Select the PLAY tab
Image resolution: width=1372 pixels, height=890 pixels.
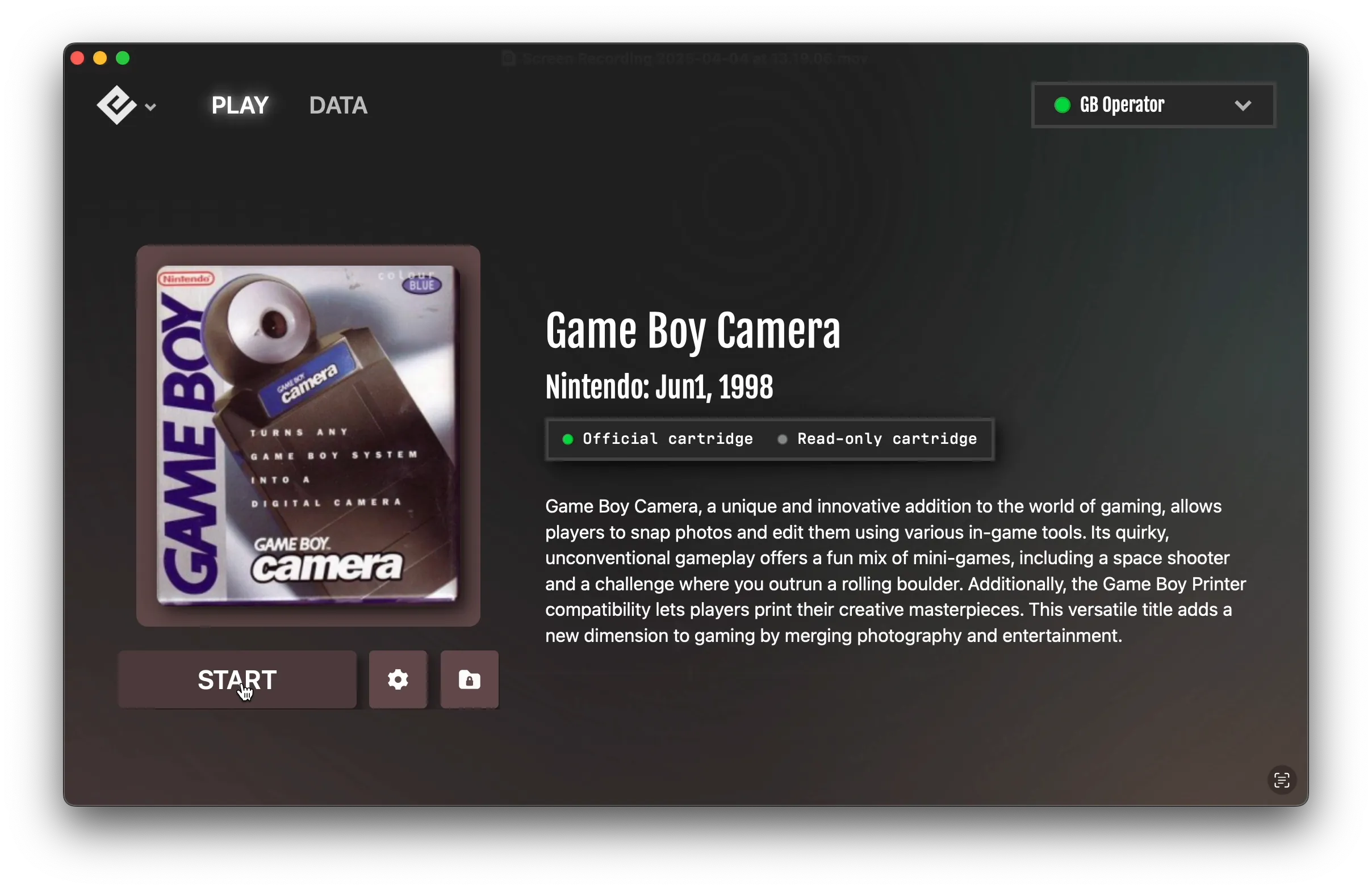(240, 105)
